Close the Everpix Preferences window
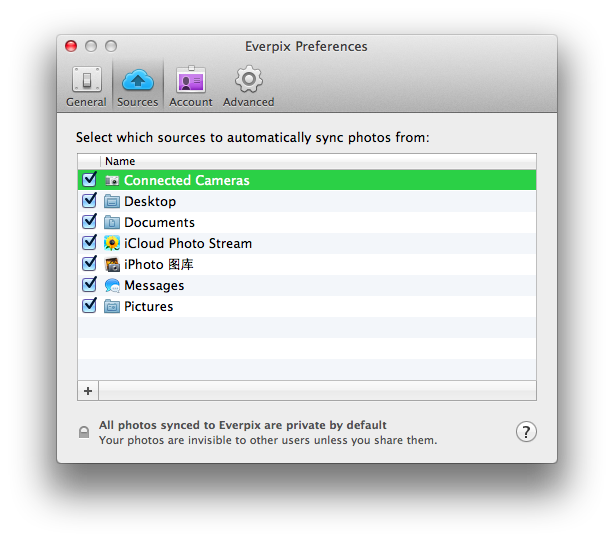 coord(71,46)
